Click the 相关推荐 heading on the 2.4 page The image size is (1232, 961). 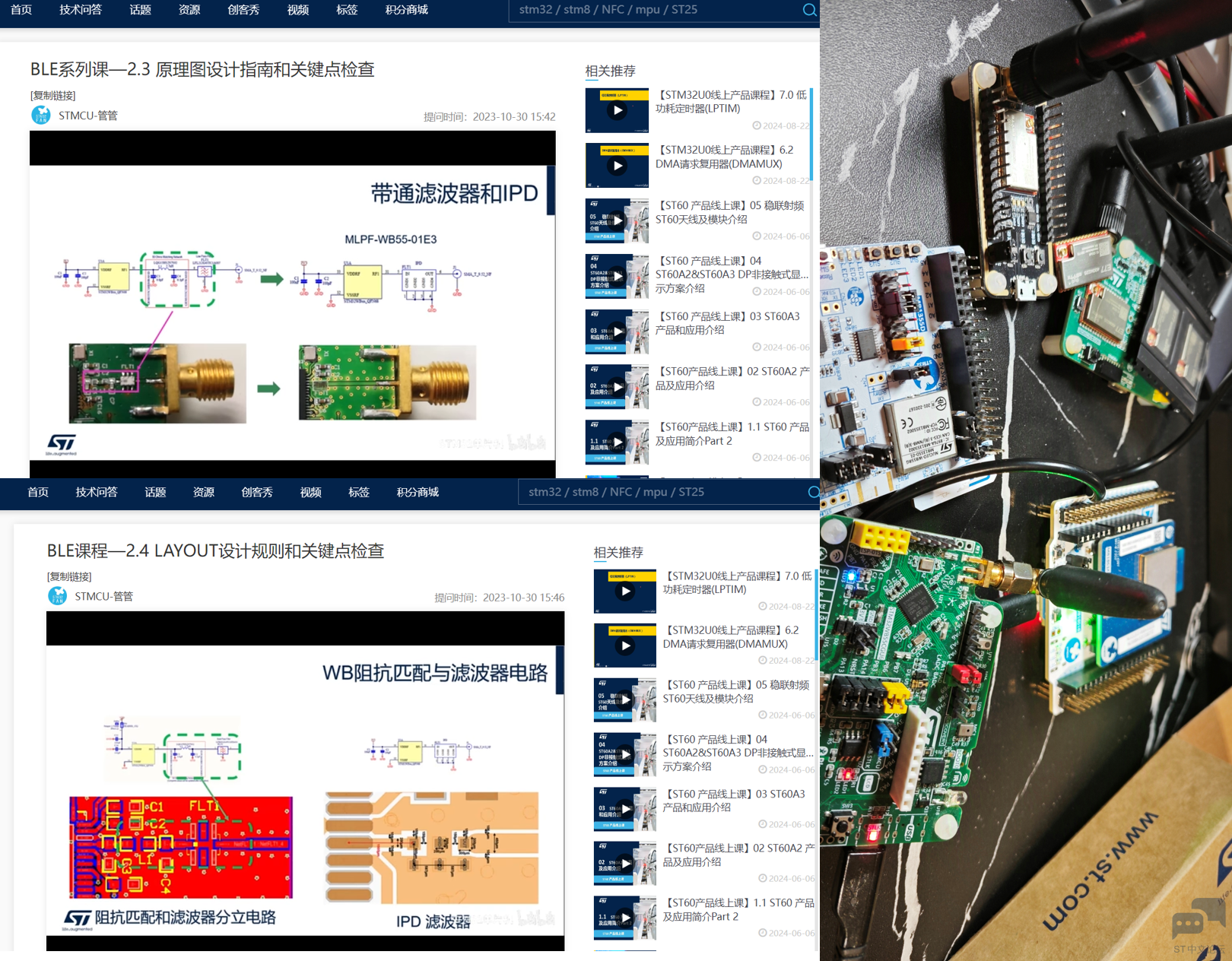tap(618, 552)
